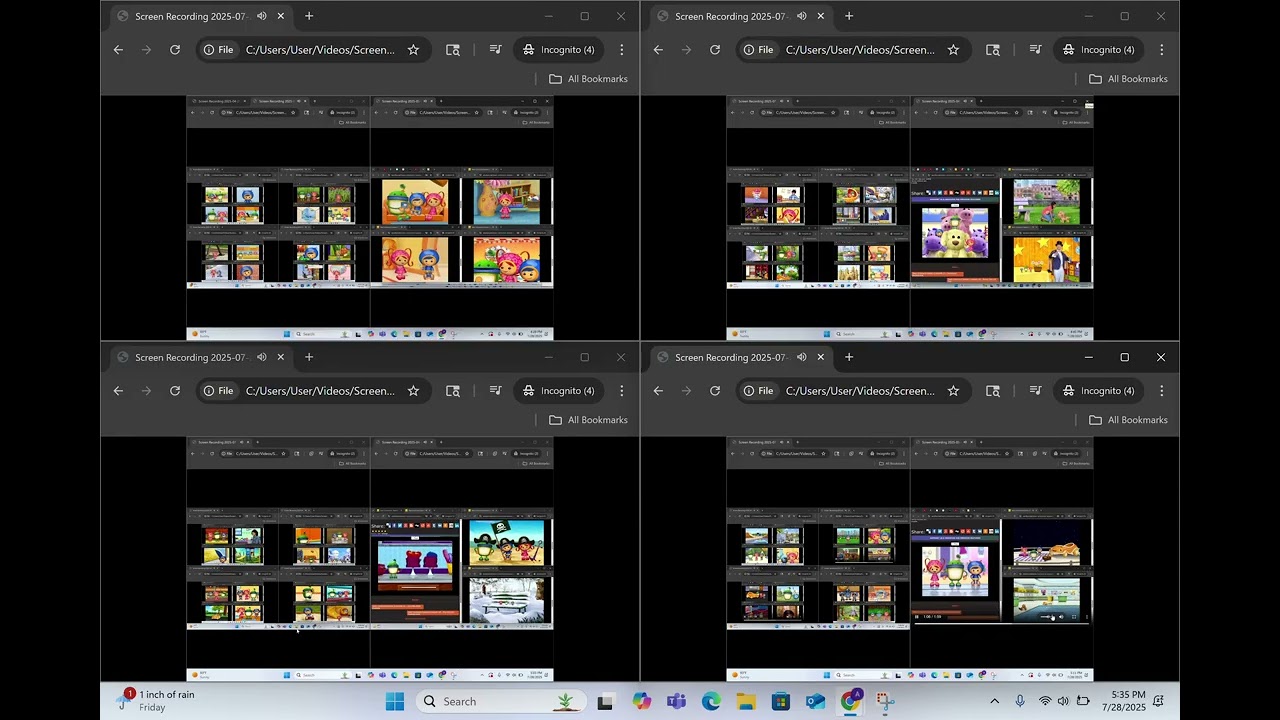The height and width of the screenshot is (720, 1280).
Task: Click the taskbar Search box
Action: click(501, 701)
